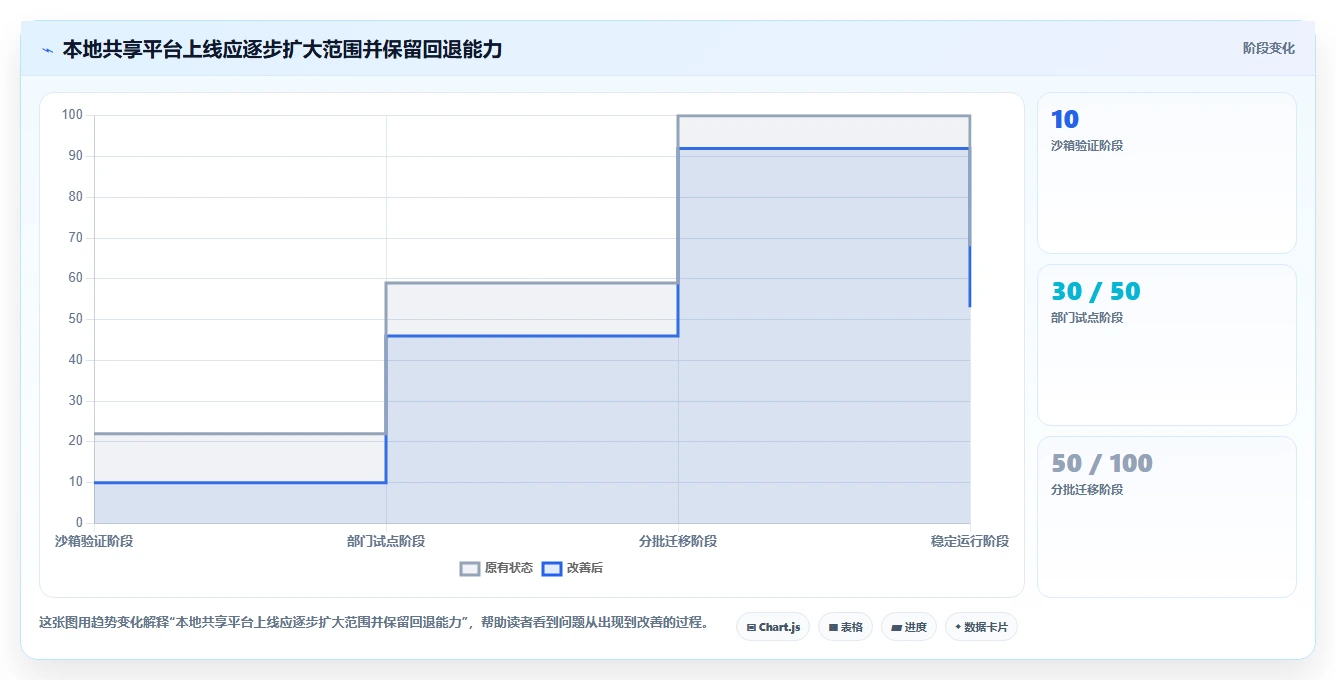Click the 10 沙箱验证阶段 card value
Viewport: 1336px width, 680px height.
[x=1065, y=120]
